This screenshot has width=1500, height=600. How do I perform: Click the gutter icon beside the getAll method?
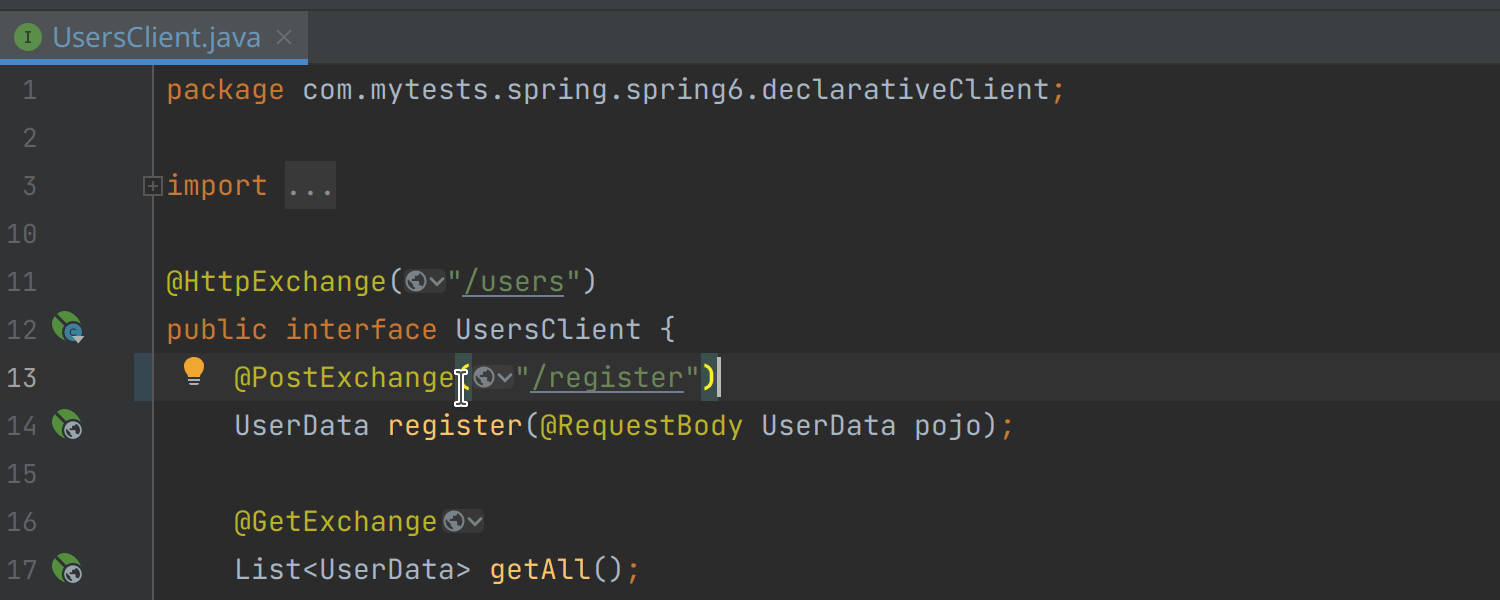tap(67, 569)
